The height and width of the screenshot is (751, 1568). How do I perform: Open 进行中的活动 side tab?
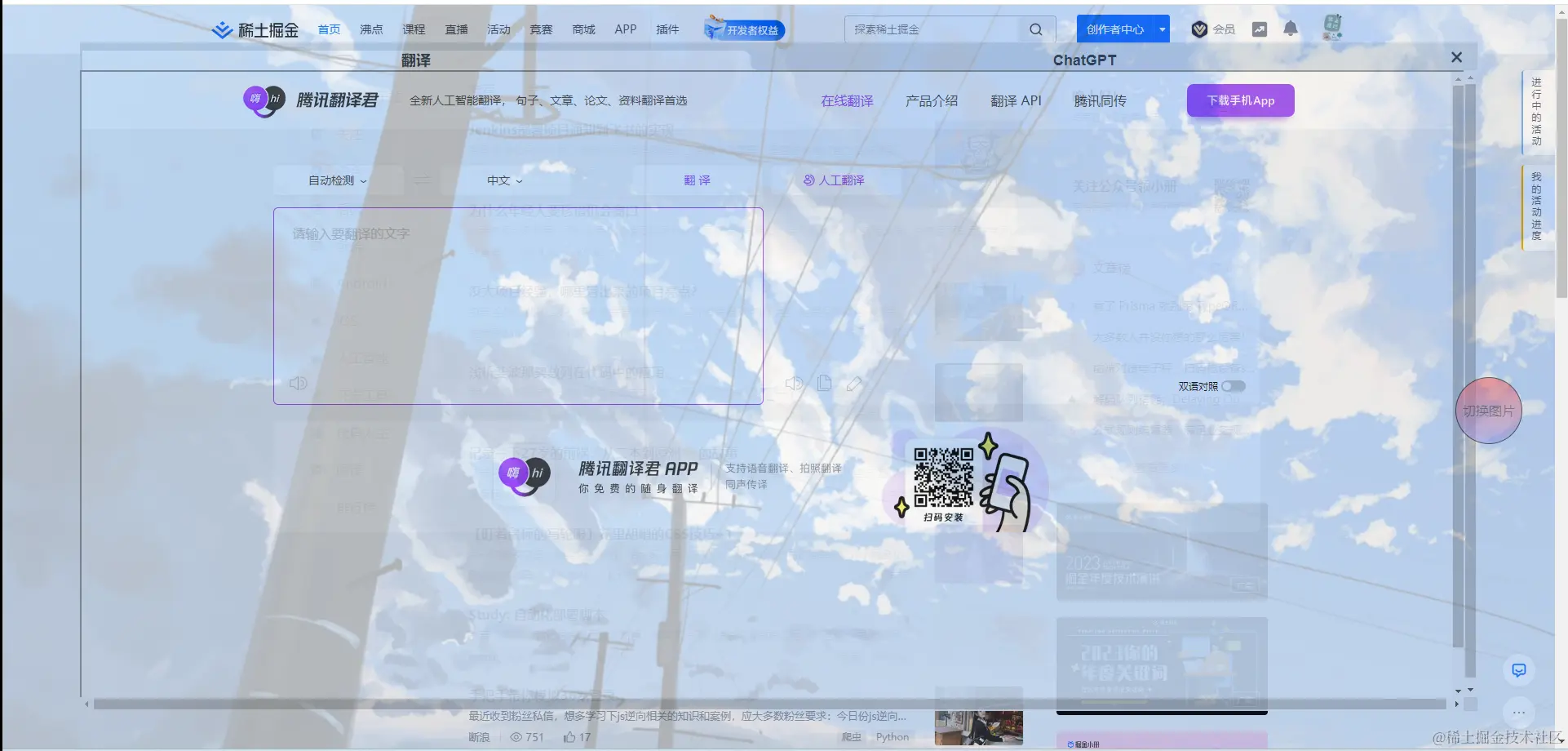point(1537,112)
